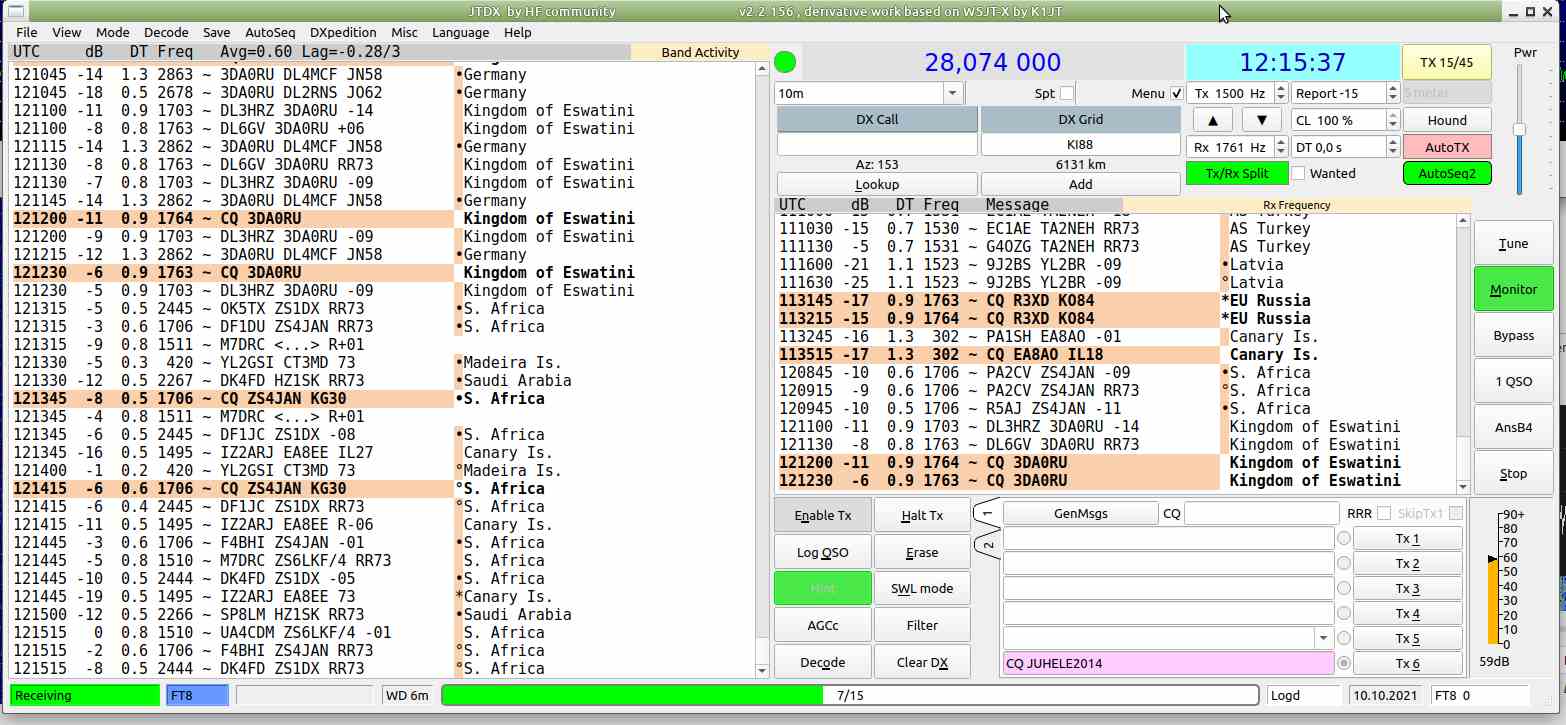
Task: Click the Monitor button
Action: tap(1513, 289)
